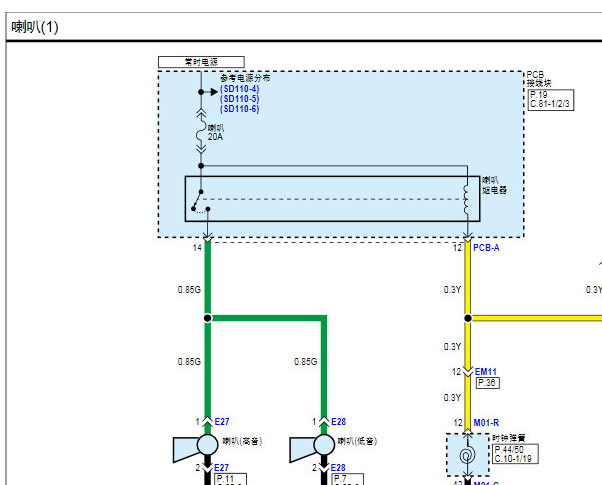Click the 常时电源 power source box
Screen dimensions: 602x485
pyautogui.click(x=201, y=62)
